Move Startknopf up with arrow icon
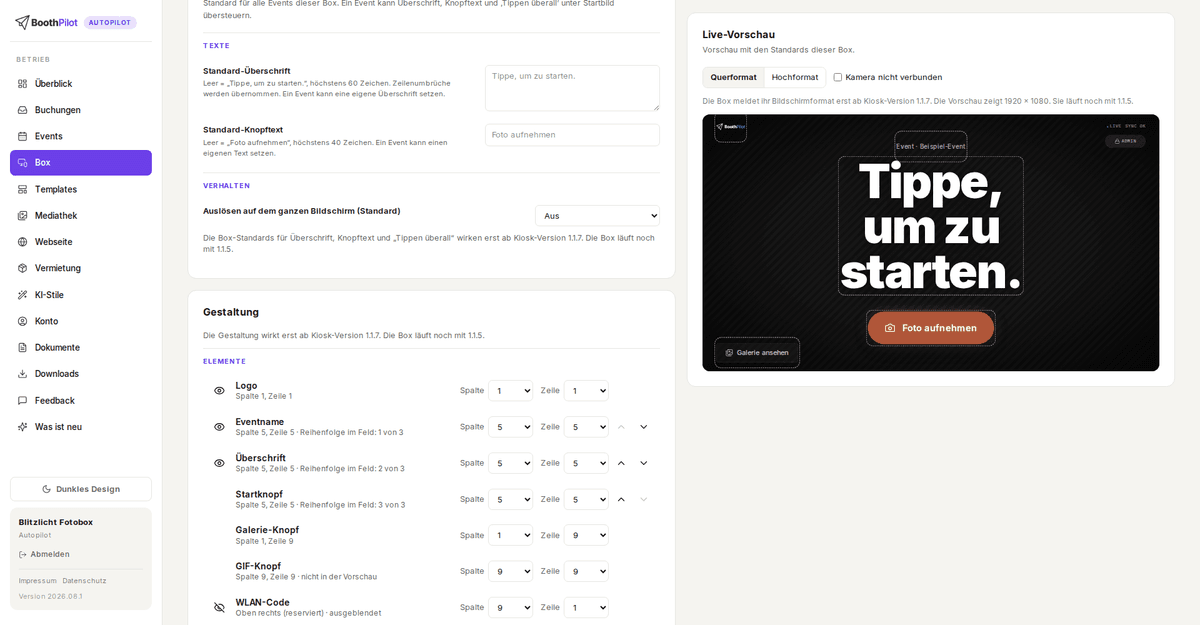The width and height of the screenshot is (1200, 625). pos(621,499)
